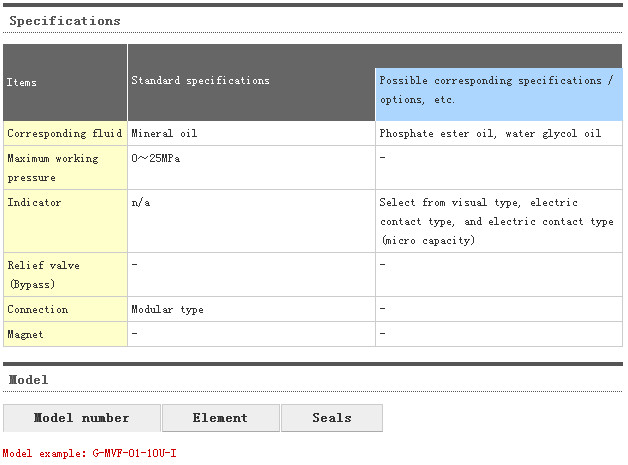Select the Connection row label
Viewport: 628px width, 465px height.
pos(38,310)
